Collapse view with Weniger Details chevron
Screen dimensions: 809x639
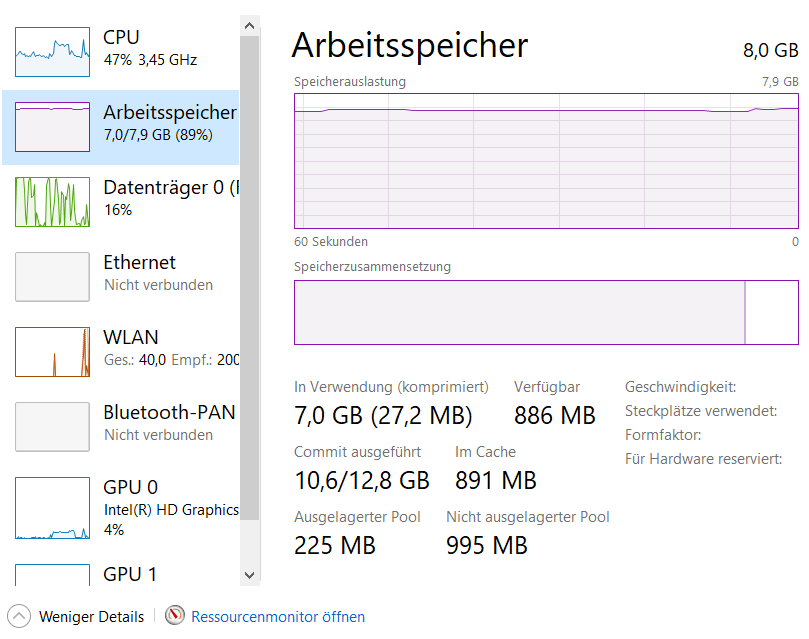(19, 616)
